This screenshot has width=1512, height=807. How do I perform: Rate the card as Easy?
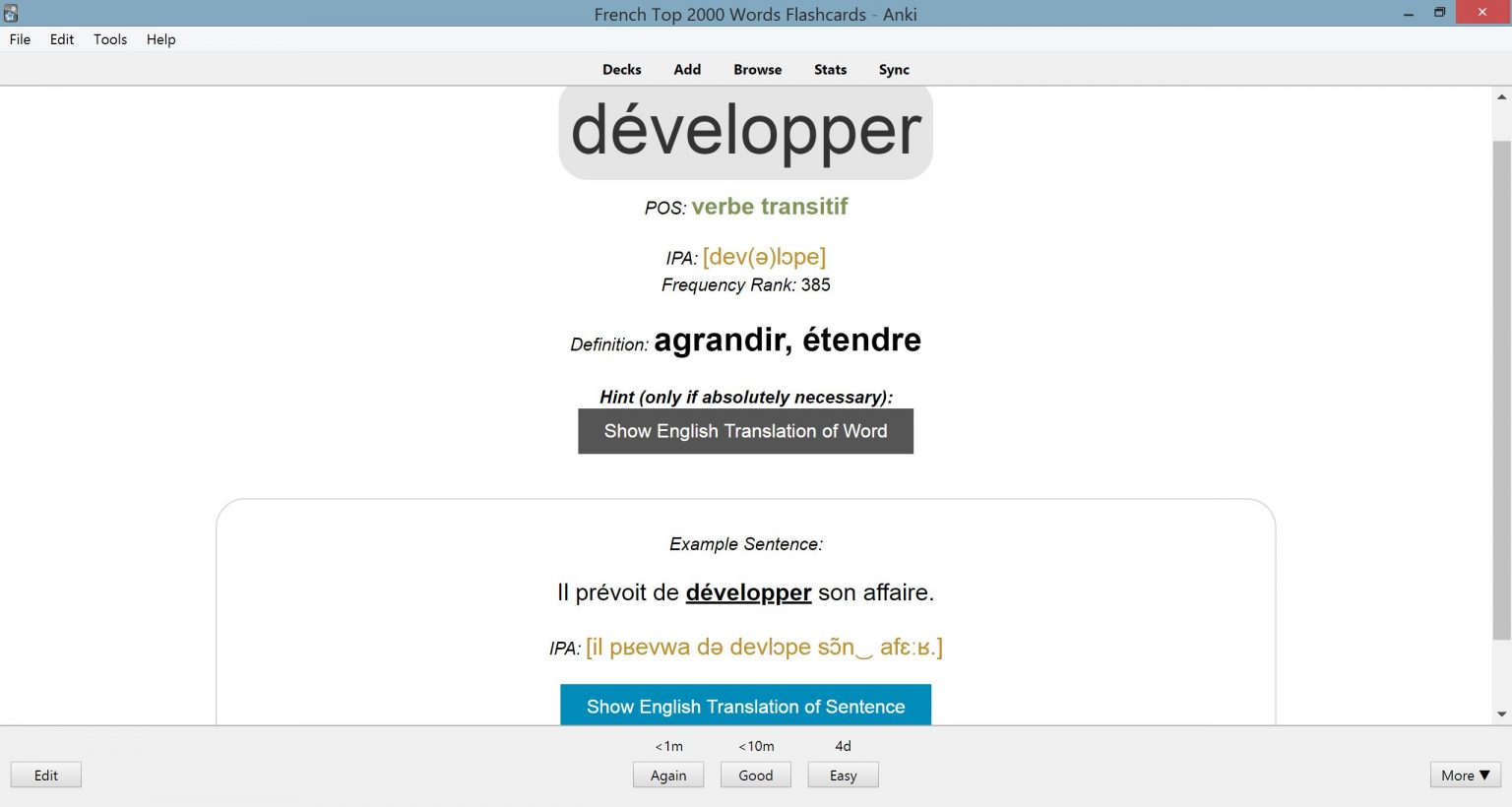point(844,776)
